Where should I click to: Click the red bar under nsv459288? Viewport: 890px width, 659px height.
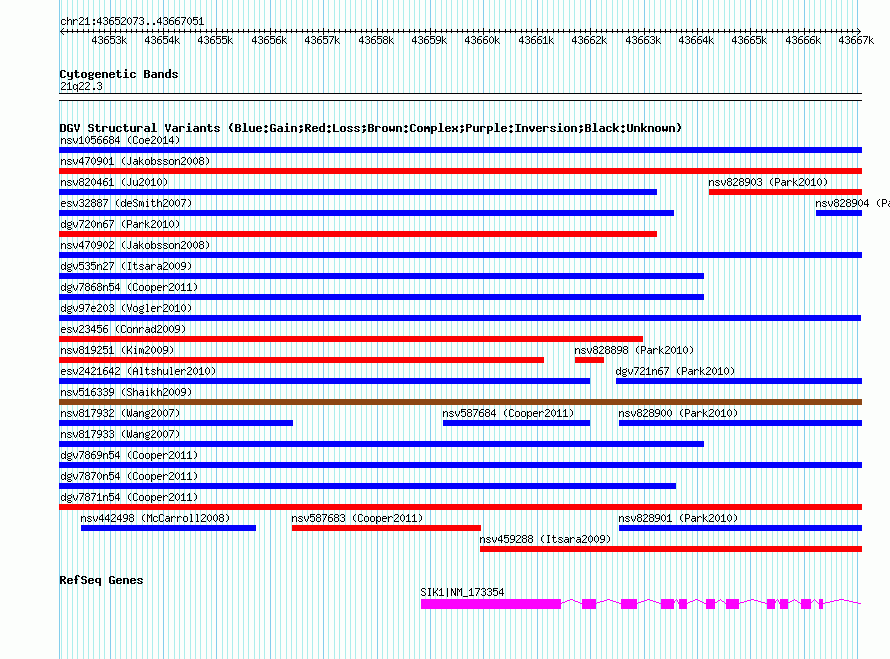pos(671,549)
